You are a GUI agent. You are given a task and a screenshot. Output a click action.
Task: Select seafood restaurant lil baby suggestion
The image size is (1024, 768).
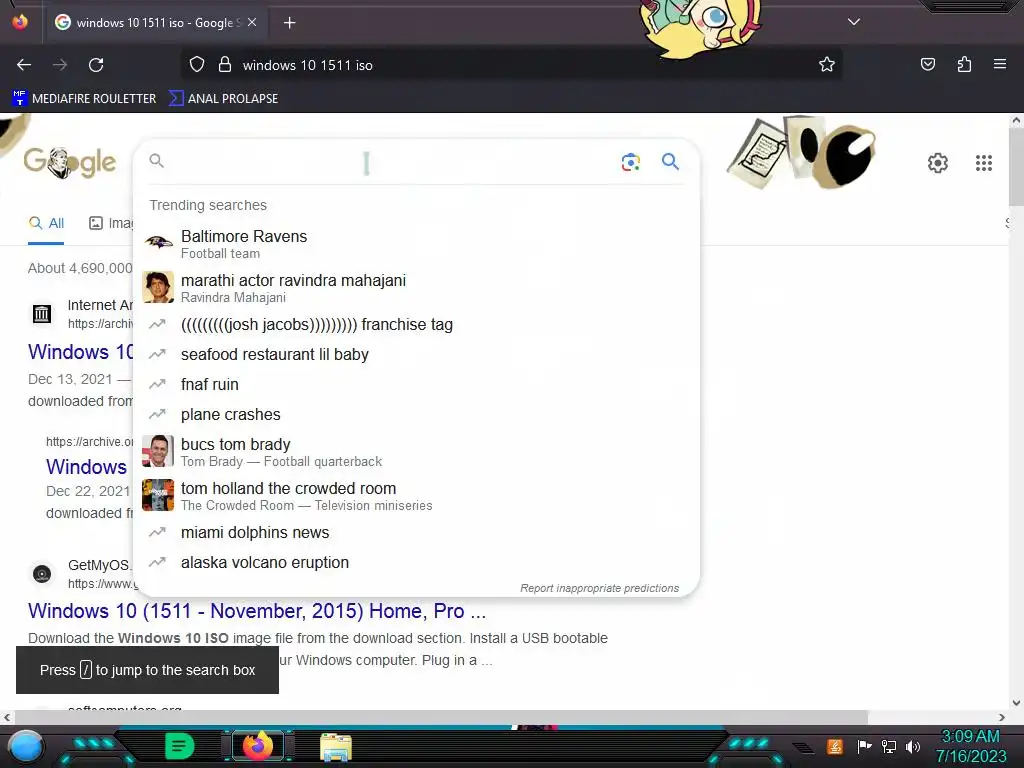pos(416,355)
